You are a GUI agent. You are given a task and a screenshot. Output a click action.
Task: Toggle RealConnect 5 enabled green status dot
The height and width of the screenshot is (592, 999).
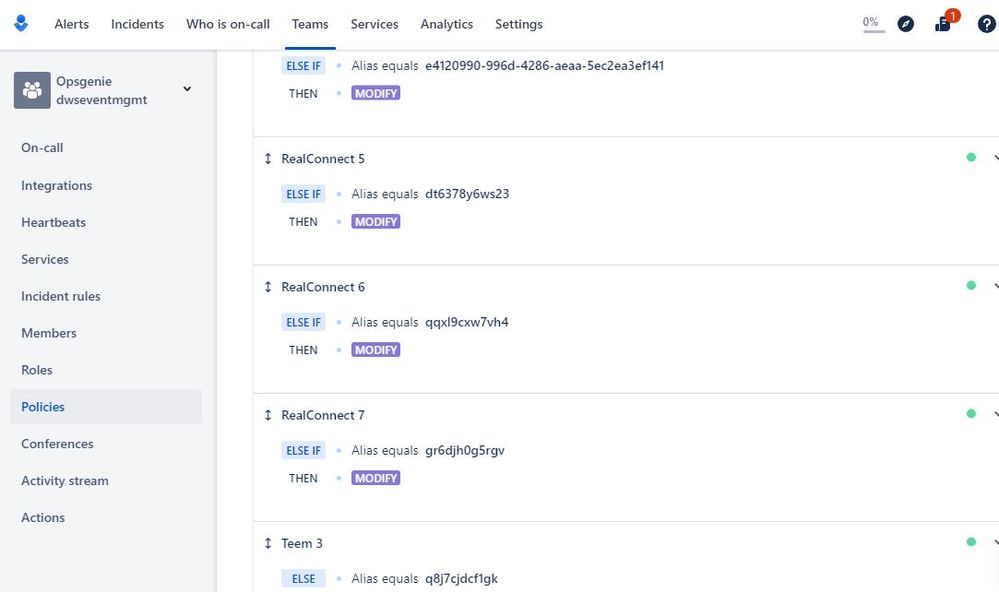tap(971, 157)
